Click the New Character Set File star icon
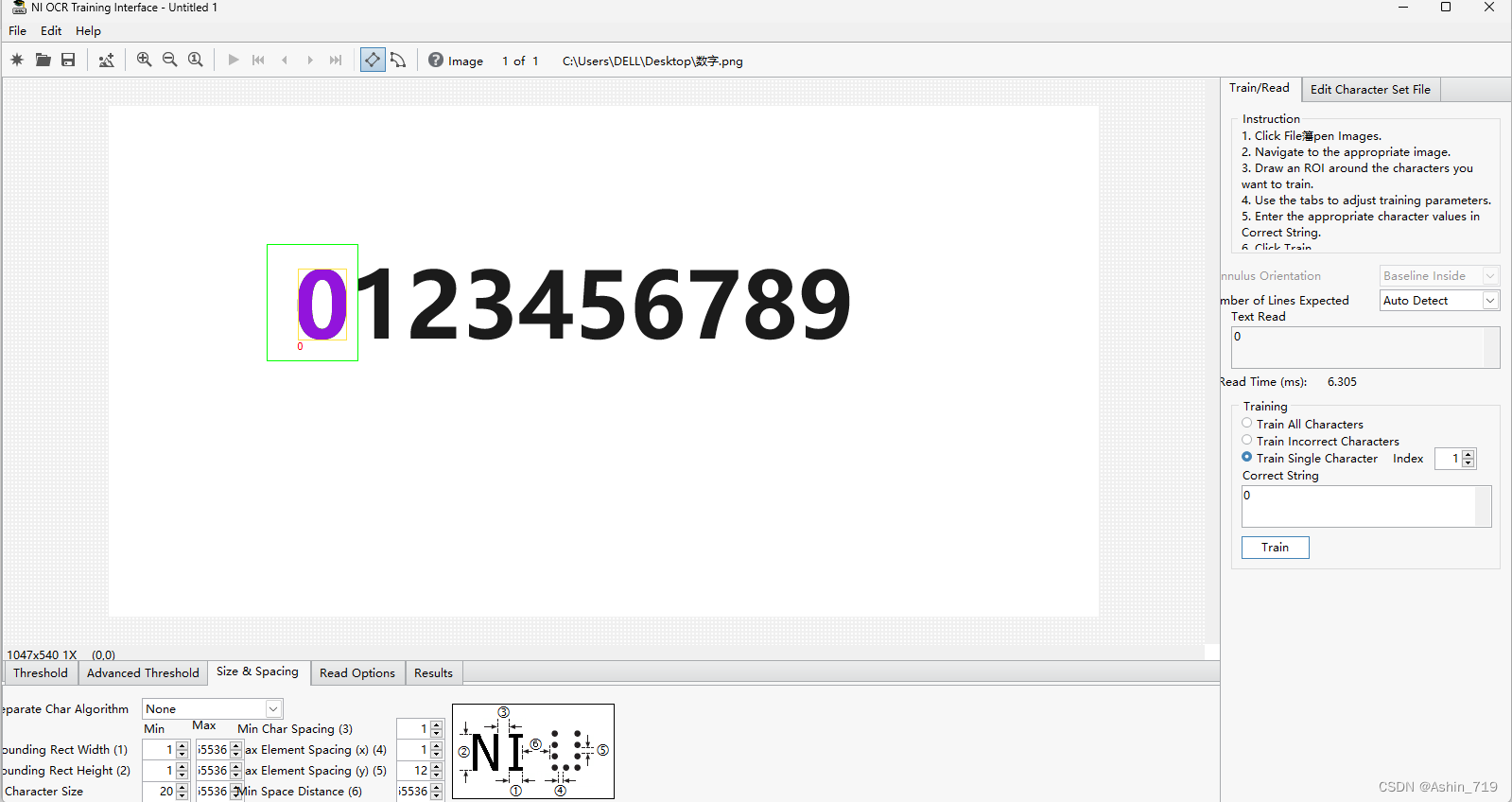 pos(17,60)
